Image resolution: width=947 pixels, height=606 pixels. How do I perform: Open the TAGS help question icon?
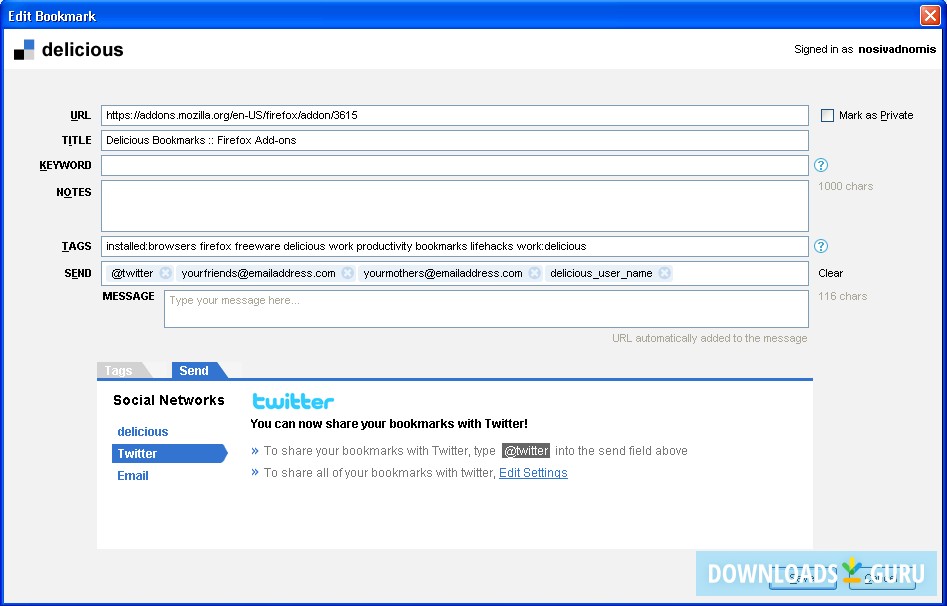tap(821, 246)
